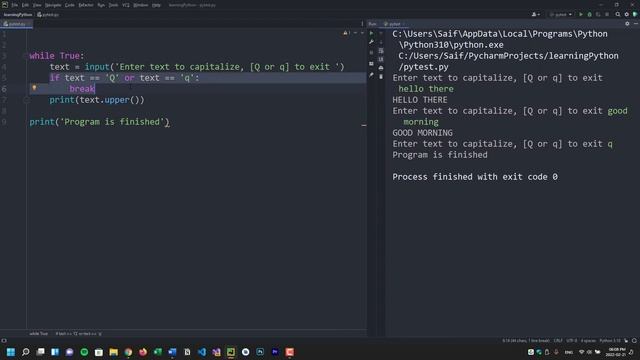The image size is (640, 360).
Task: Click the lightbulb intention icon on break line
Action: 34,88
